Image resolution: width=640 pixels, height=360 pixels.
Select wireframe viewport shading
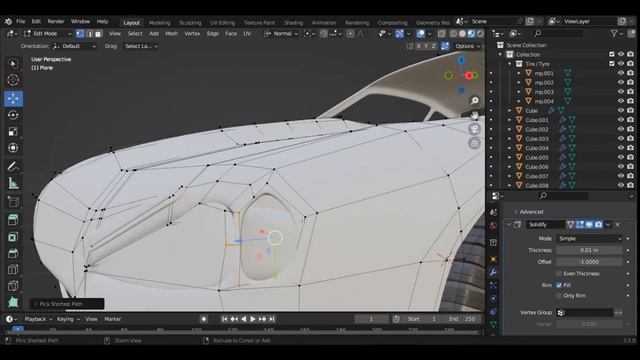(453, 34)
